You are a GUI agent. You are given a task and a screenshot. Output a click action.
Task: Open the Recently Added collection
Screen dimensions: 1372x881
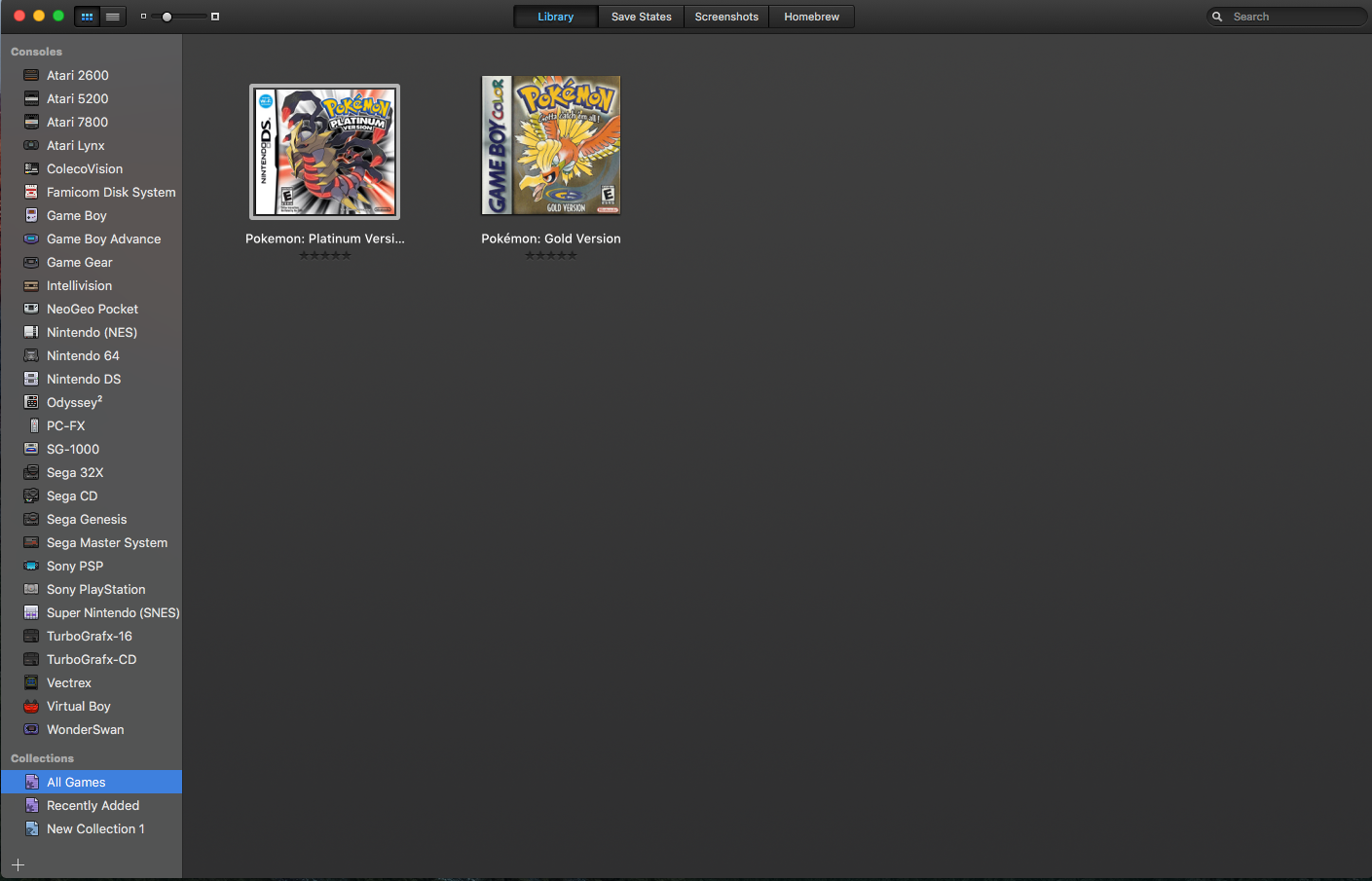tap(92, 805)
